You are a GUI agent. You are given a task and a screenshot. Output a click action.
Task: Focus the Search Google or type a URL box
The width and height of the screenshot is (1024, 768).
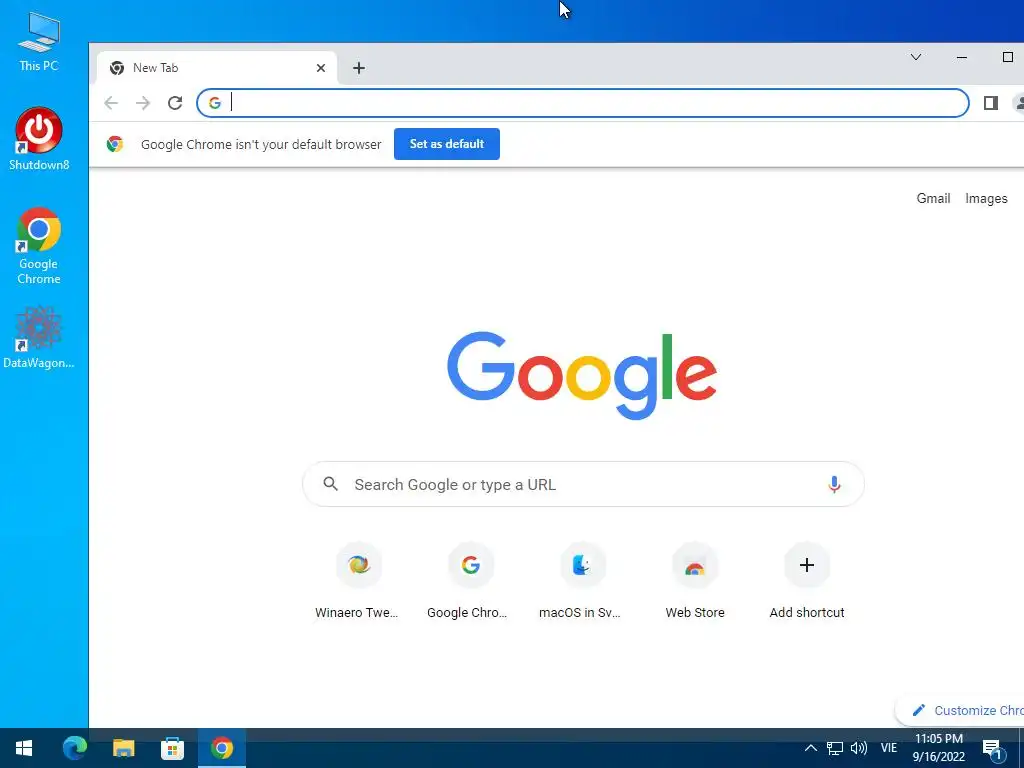(x=583, y=484)
